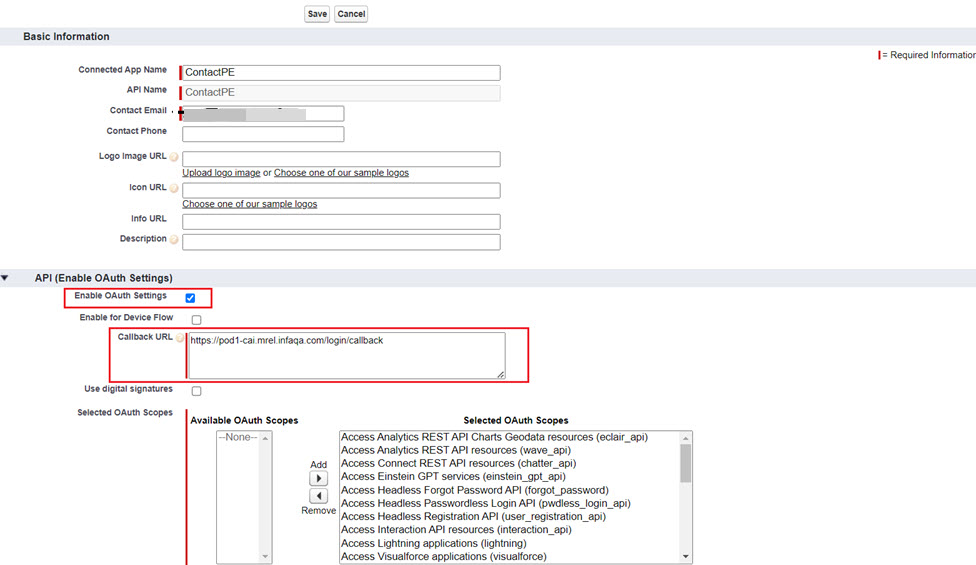The width and height of the screenshot is (976, 565).
Task: Click inside the Callback URL textarea
Action: pos(347,355)
